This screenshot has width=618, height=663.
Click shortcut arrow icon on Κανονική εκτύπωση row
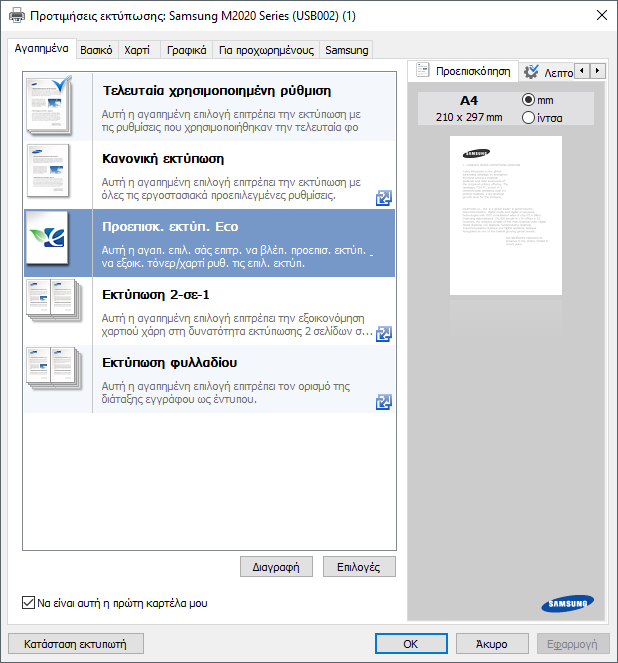click(383, 198)
